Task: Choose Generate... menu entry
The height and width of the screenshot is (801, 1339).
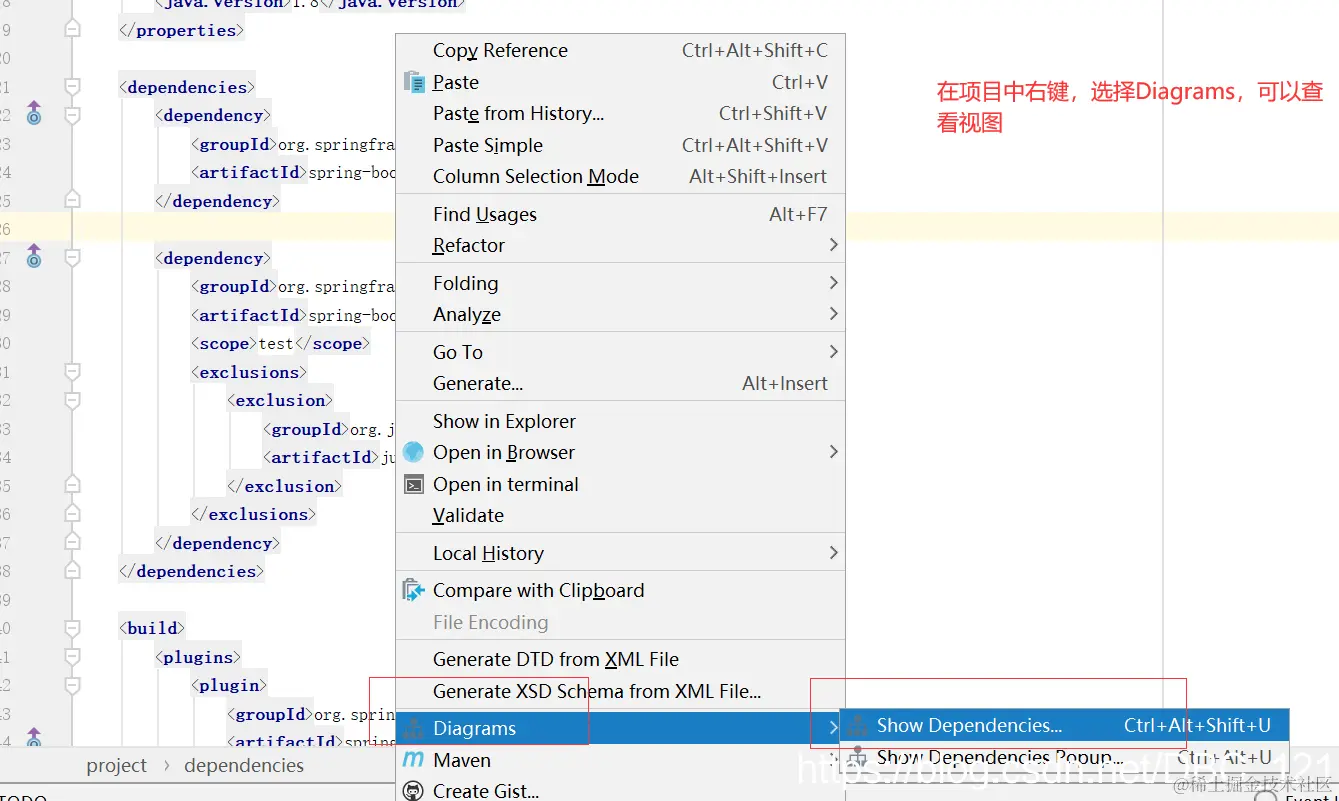Action: coord(621,383)
